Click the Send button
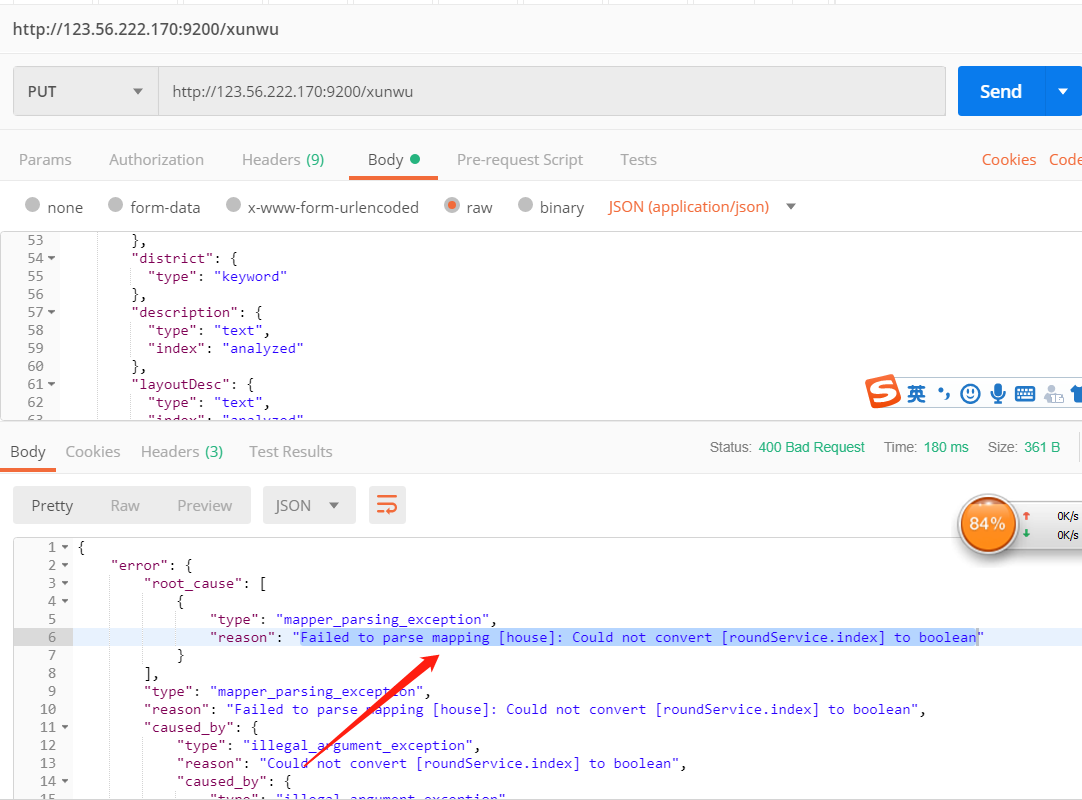The width and height of the screenshot is (1082, 800). (1001, 91)
